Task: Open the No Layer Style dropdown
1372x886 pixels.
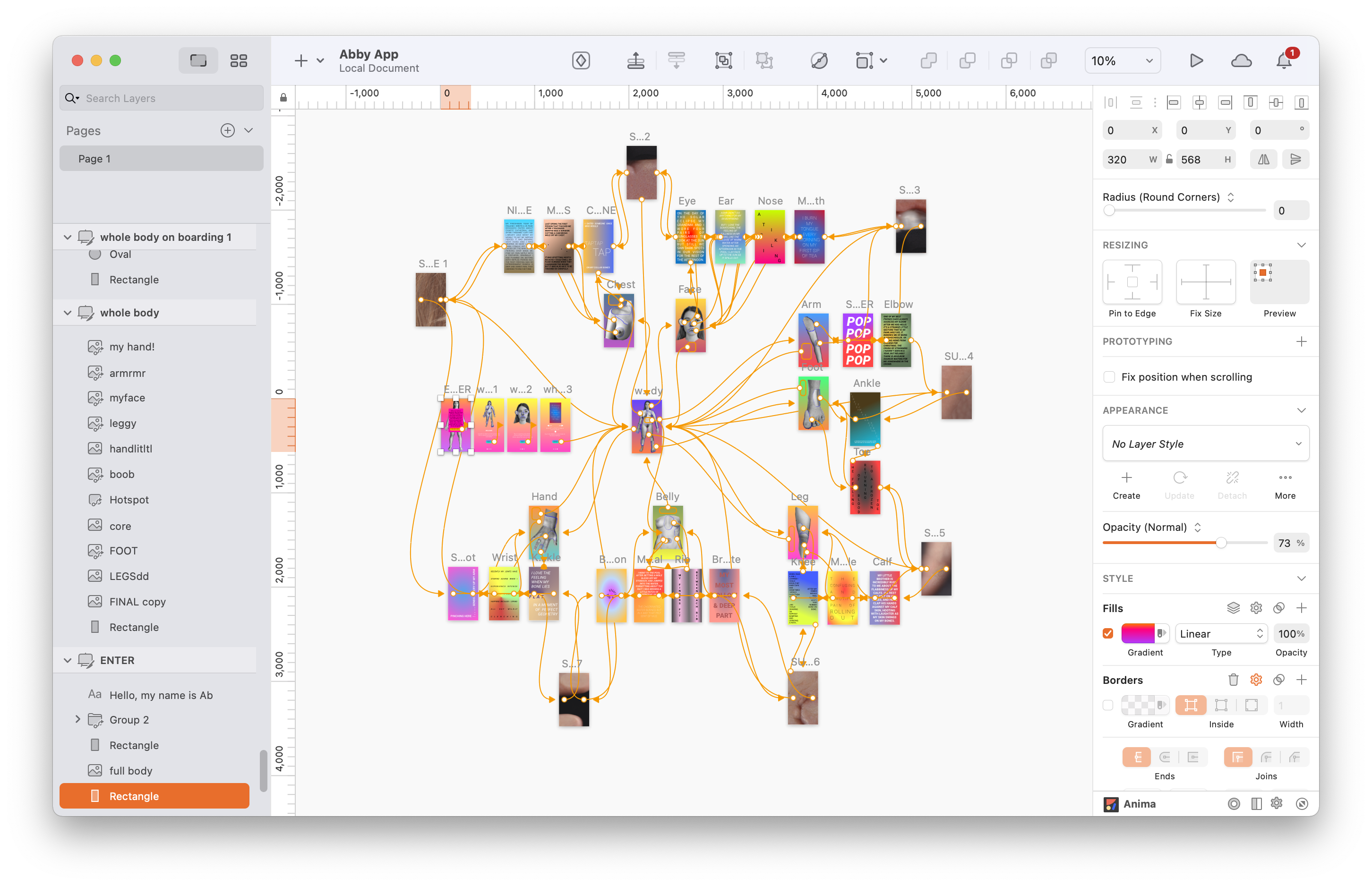Action: pos(1205,443)
